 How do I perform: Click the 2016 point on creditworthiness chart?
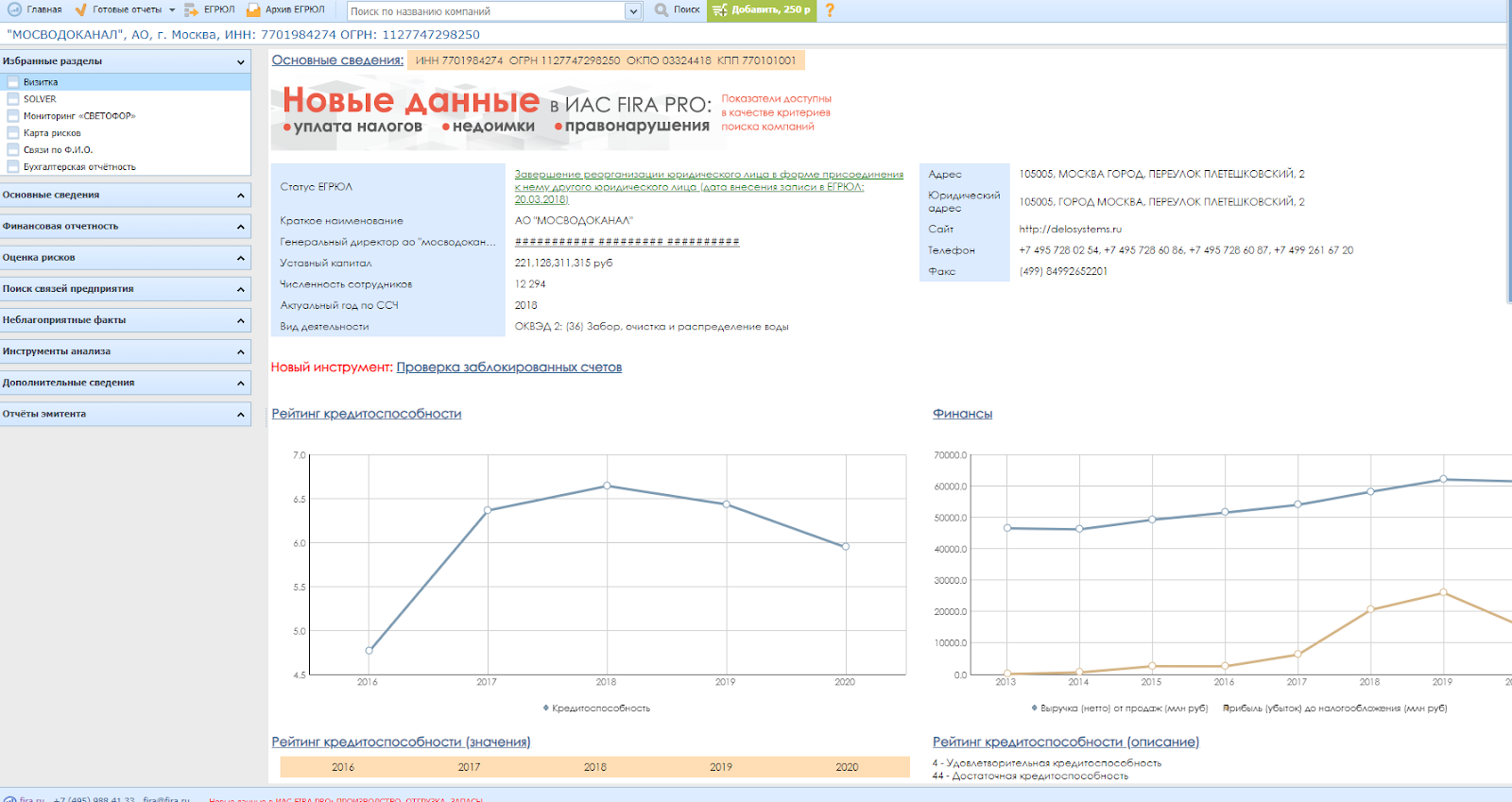click(369, 650)
